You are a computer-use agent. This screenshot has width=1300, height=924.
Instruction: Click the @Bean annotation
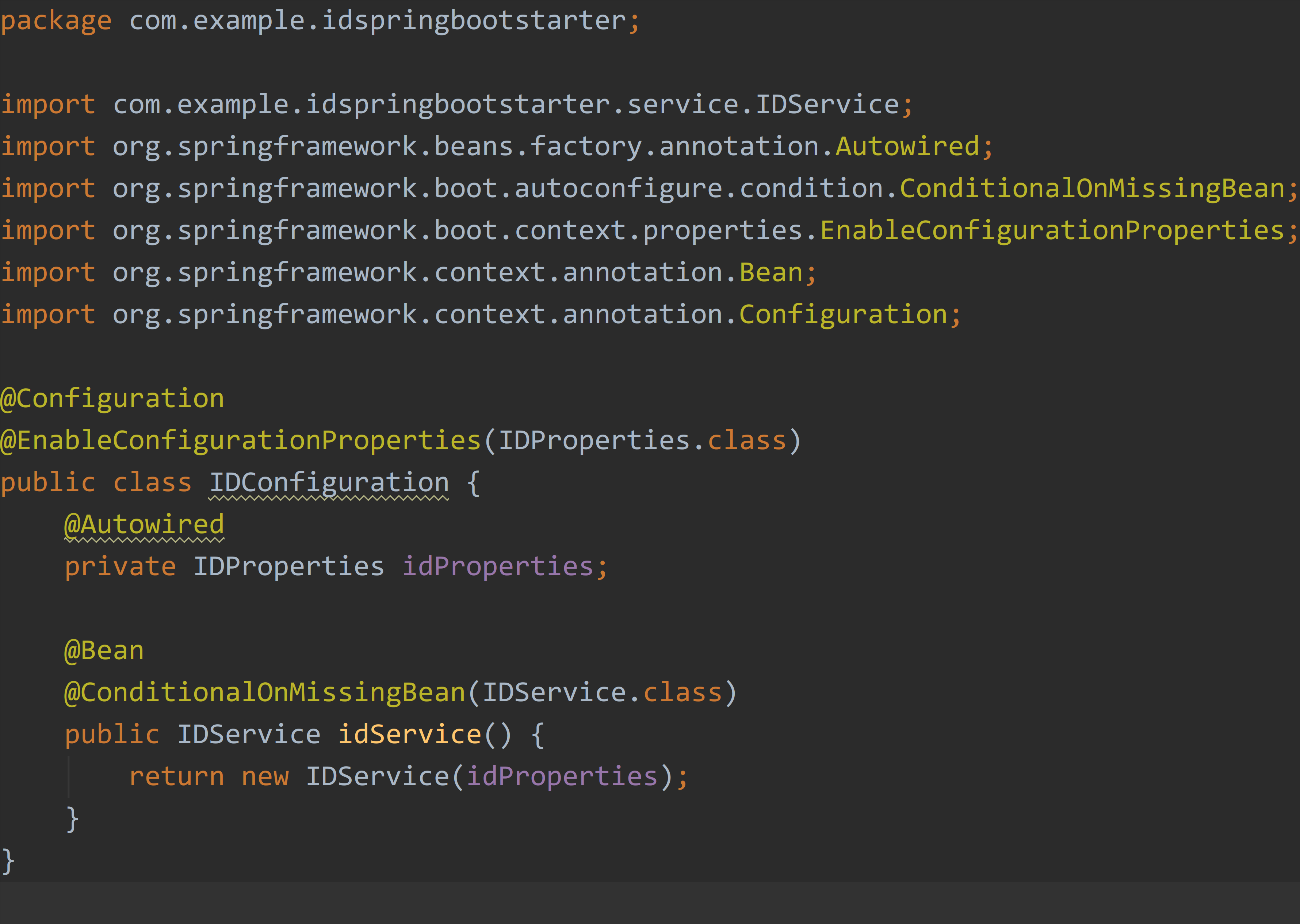[x=104, y=650]
